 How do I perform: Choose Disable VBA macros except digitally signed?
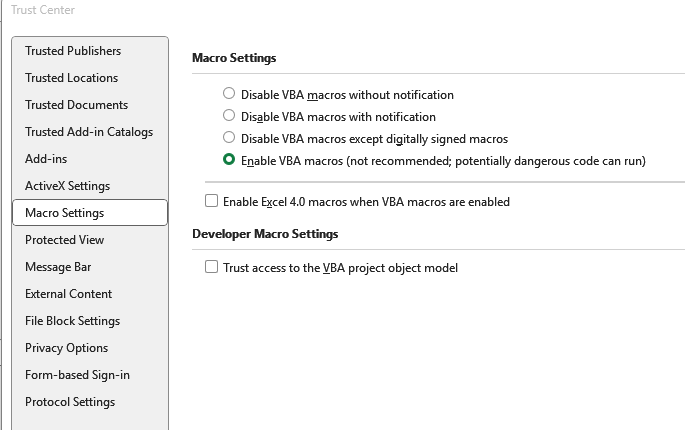(229, 138)
